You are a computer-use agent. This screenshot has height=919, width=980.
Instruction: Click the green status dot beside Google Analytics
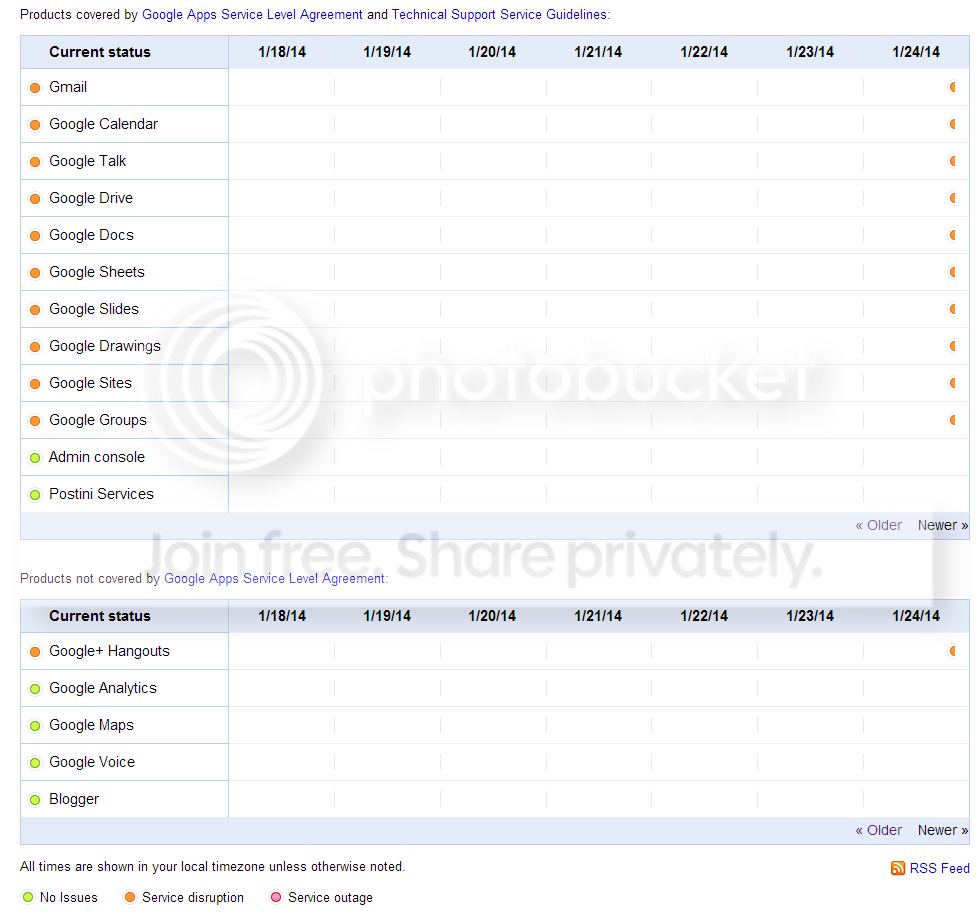[x=35, y=688]
